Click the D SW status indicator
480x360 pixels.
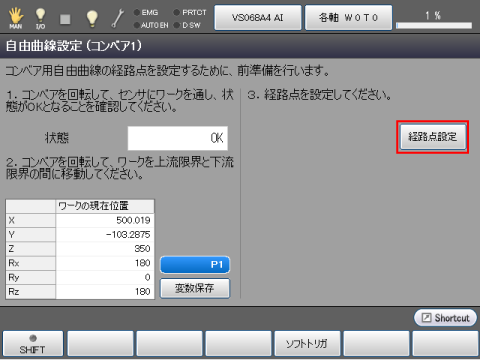tap(187, 25)
